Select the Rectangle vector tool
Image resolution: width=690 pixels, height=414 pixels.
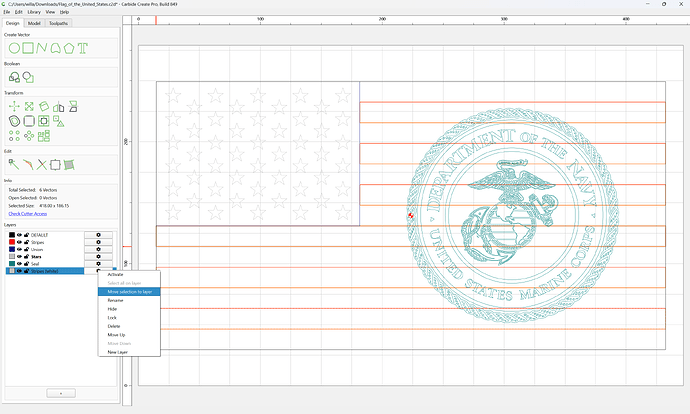[x=28, y=48]
